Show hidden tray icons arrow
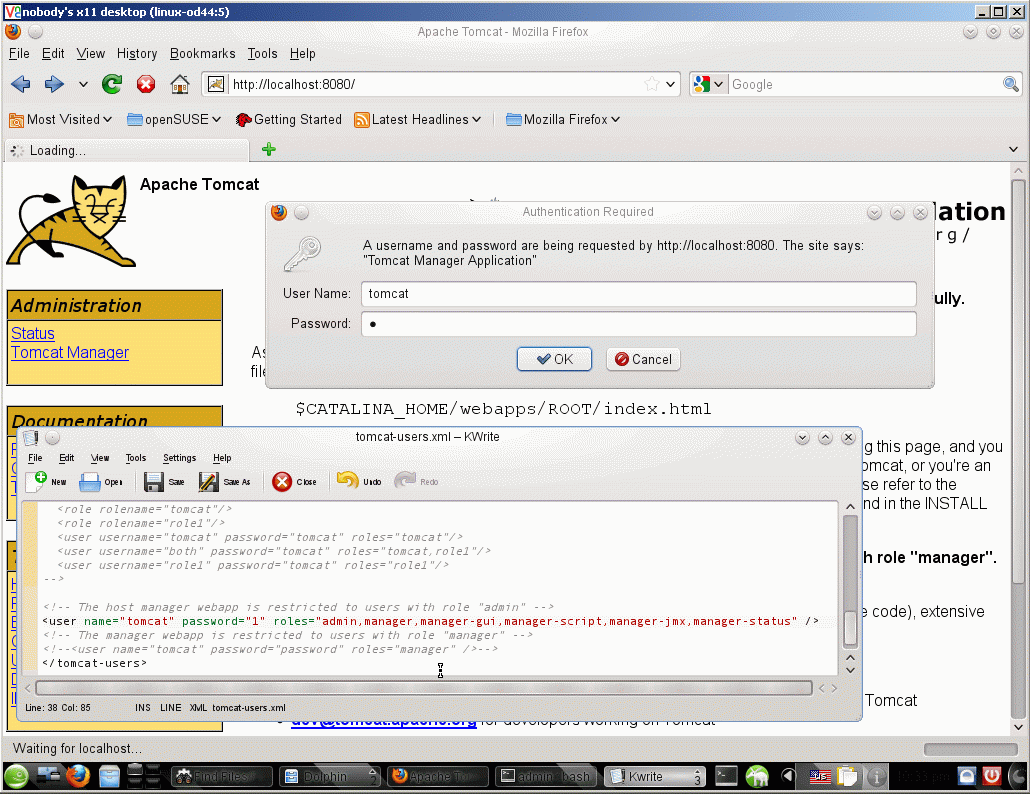1030x794 pixels. pyautogui.click(x=787, y=776)
